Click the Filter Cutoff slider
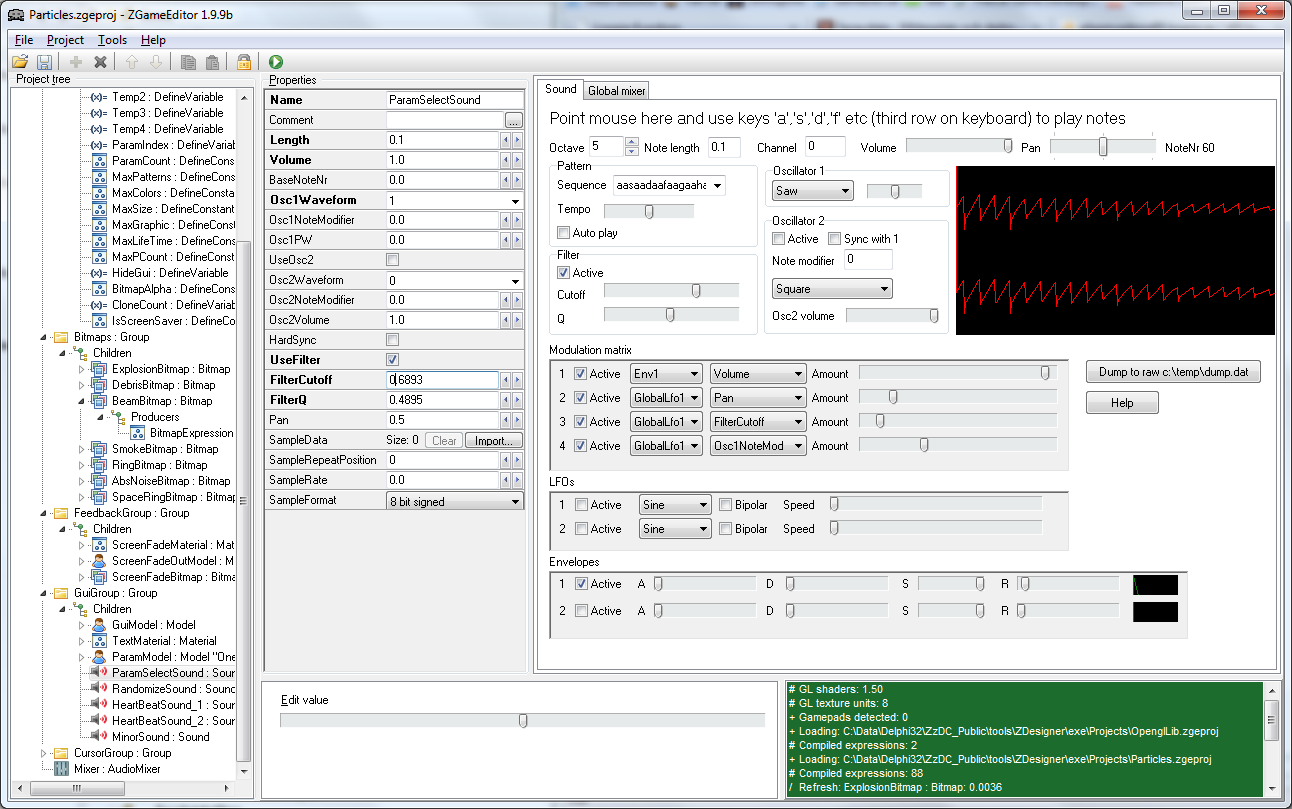Screen dimensions: 1292x809 pyautogui.click(x=671, y=290)
